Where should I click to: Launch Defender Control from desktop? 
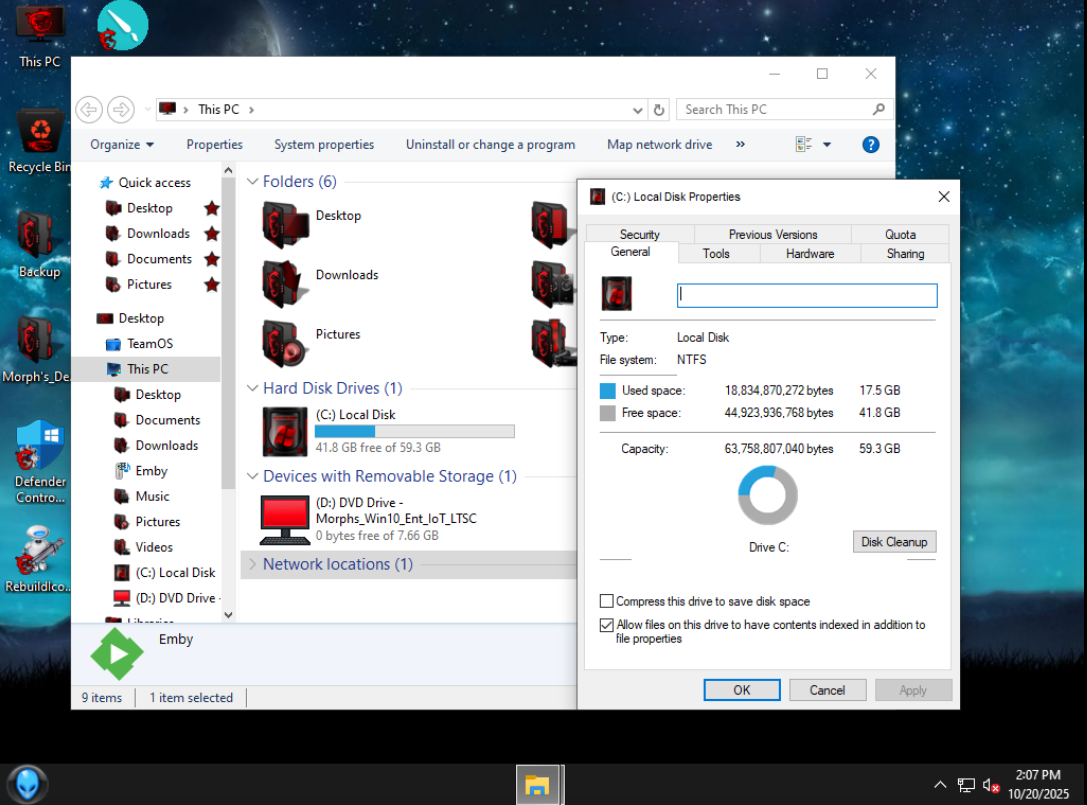tap(40, 462)
